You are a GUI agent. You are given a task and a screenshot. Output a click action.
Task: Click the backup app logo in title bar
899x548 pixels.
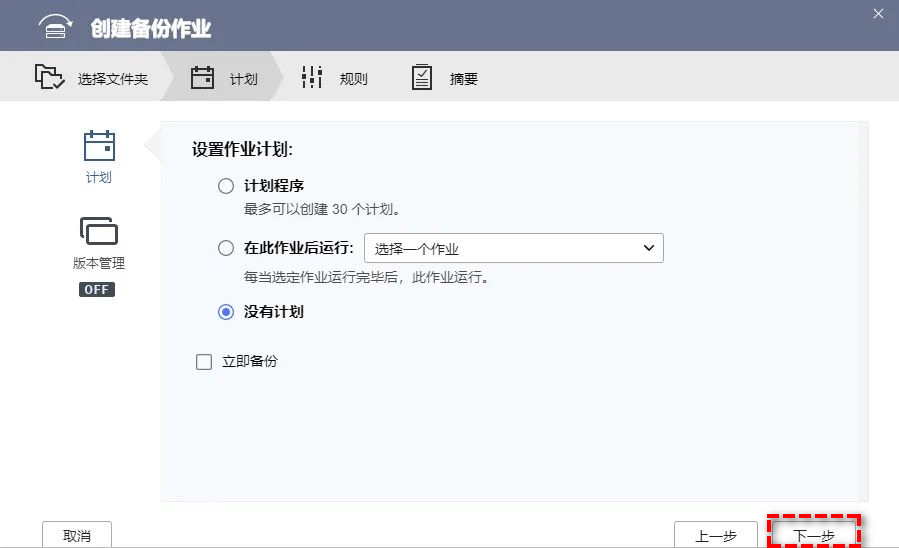(57, 27)
